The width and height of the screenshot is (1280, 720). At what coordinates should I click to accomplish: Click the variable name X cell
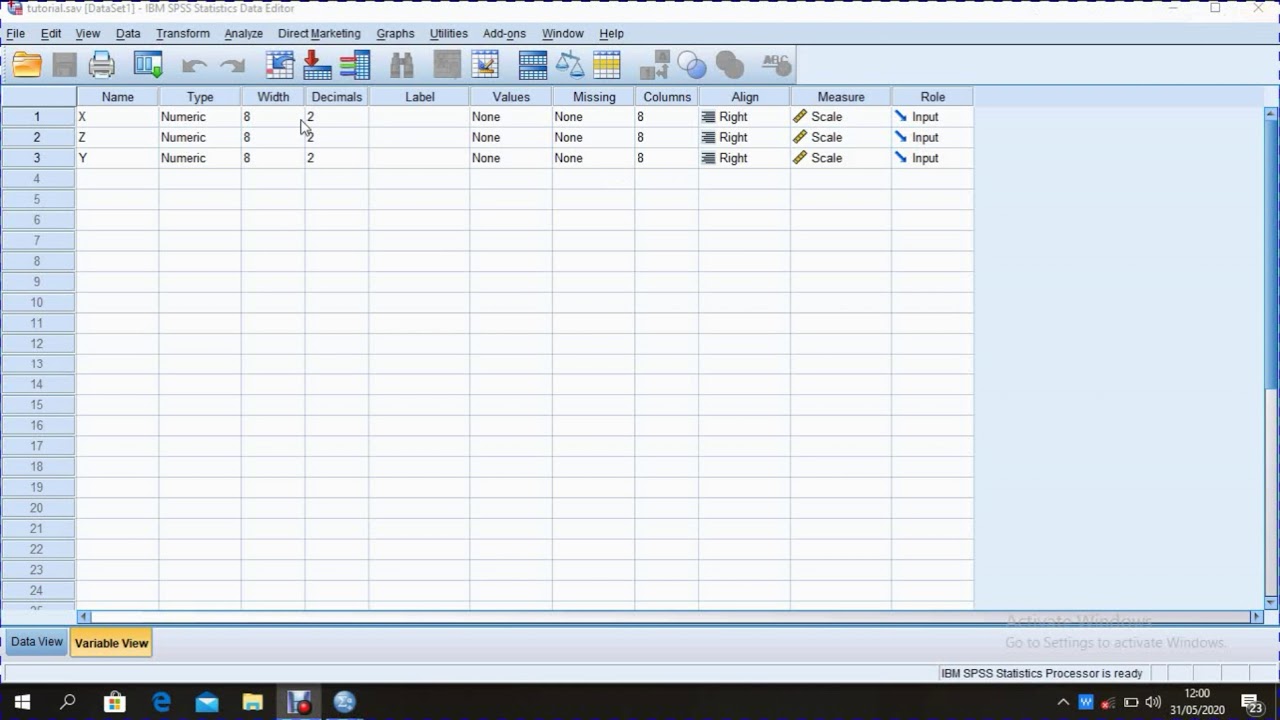(x=117, y=117)
